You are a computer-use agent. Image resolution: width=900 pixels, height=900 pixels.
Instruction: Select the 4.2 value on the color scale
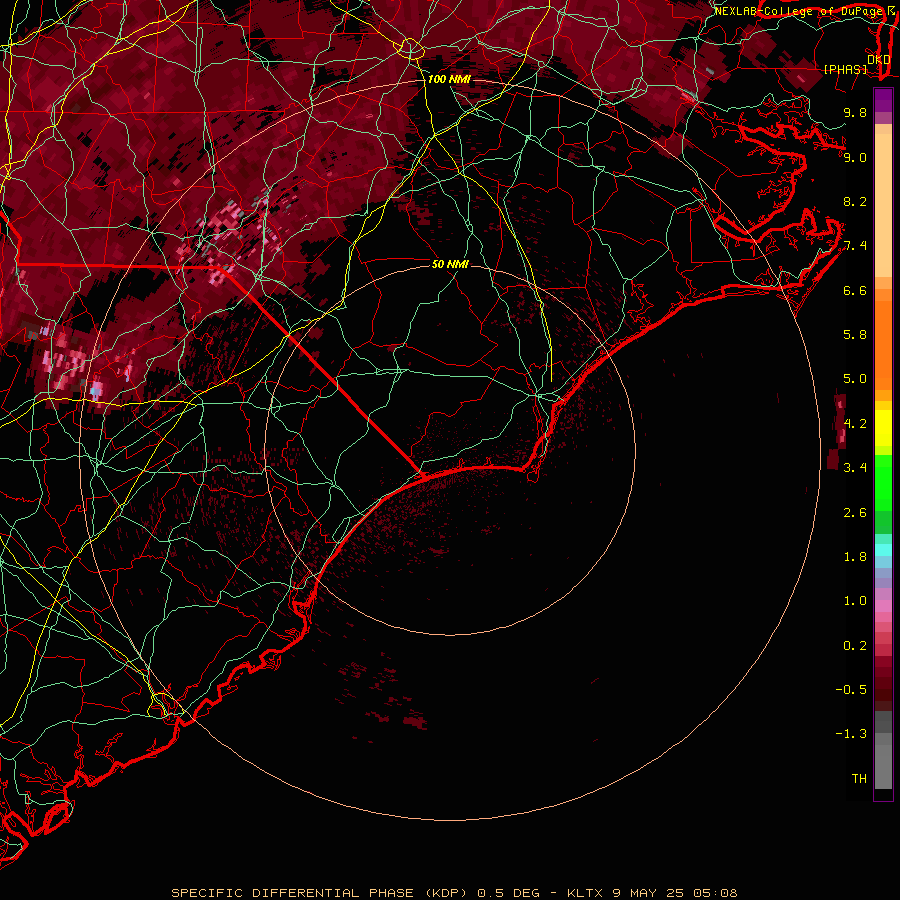[855, 424]
